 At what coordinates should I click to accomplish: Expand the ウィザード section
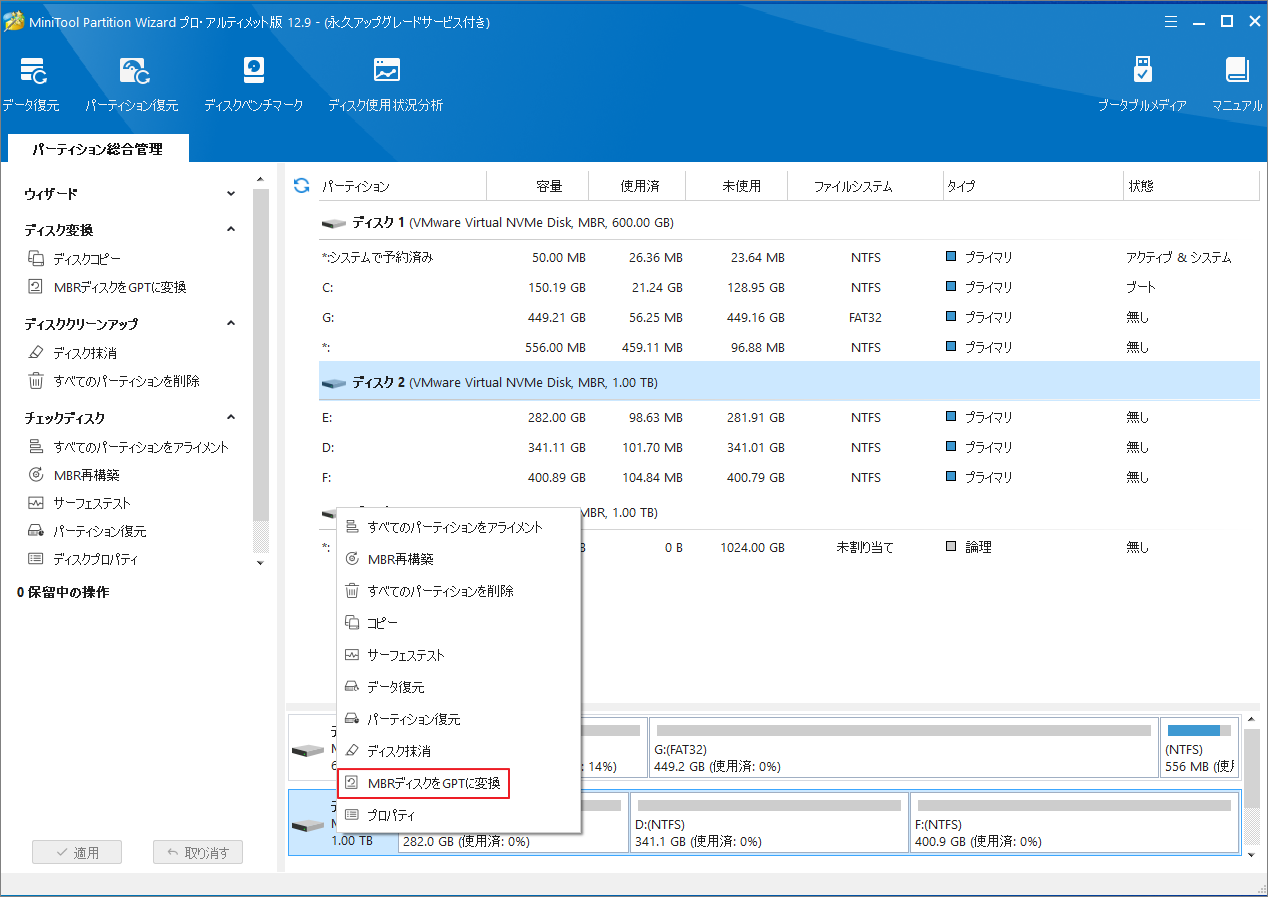pyautogui.click(x=231, y=194)
